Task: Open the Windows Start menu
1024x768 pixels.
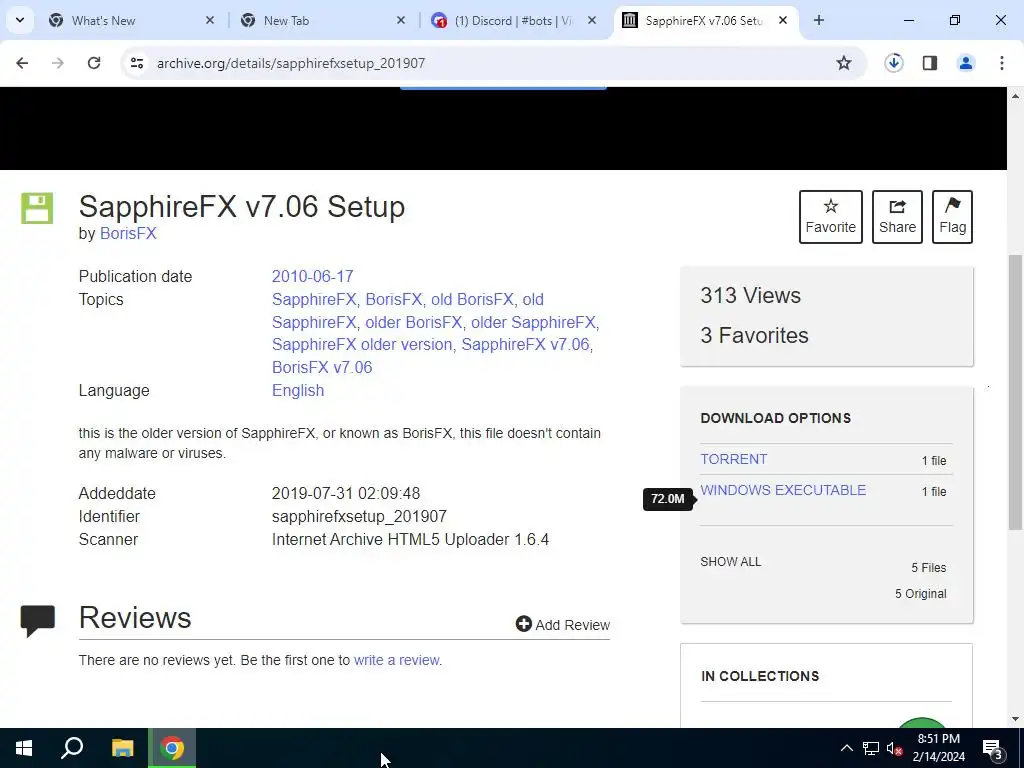Action: tap(24, 748)
